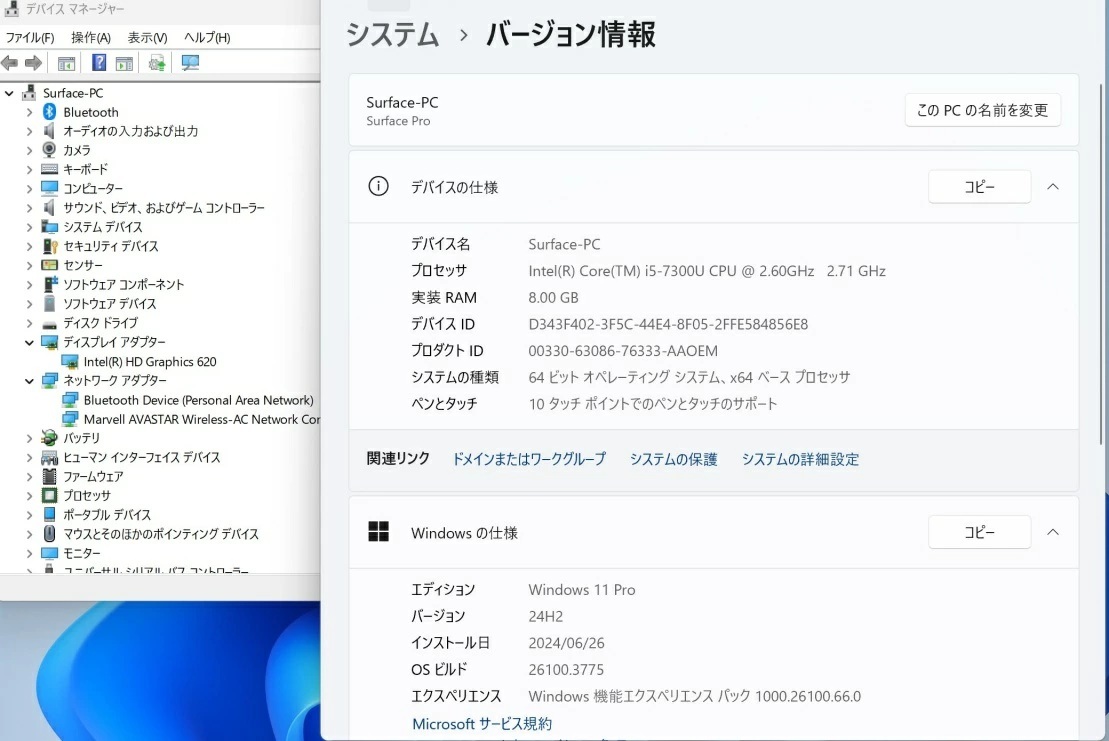Viewport: 1109px width, 741px height.
Task: Toggle the console tree pane icon
Action: tap(66, 62)
